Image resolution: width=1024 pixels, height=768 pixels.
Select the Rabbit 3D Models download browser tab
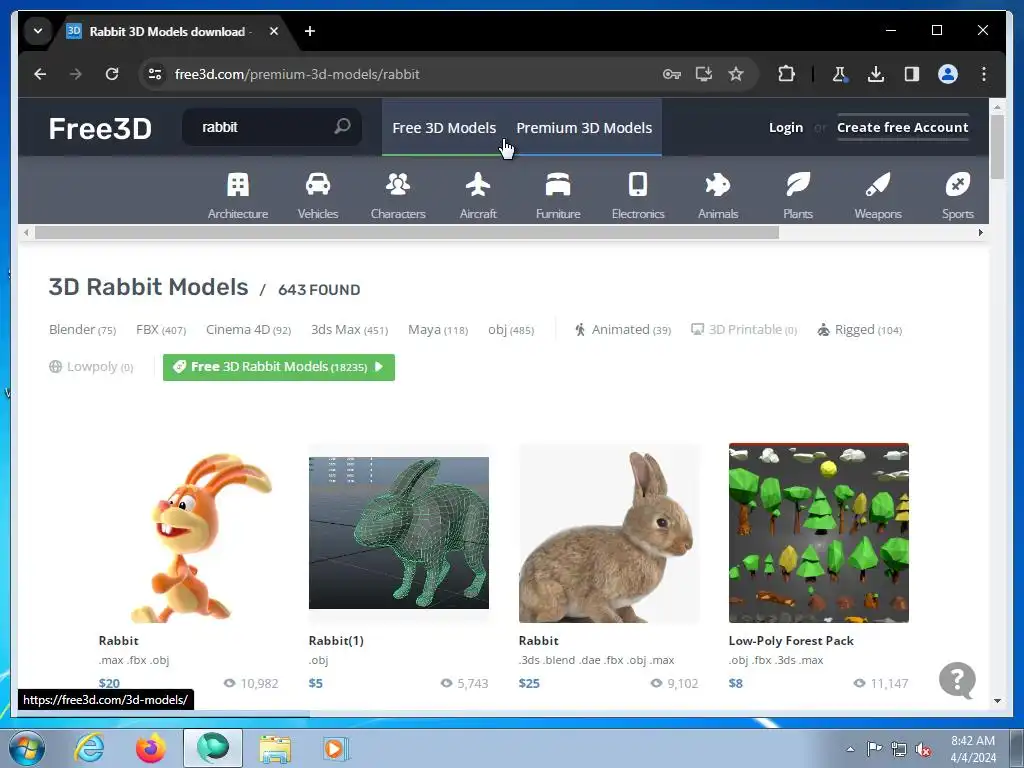click(167, 31)
